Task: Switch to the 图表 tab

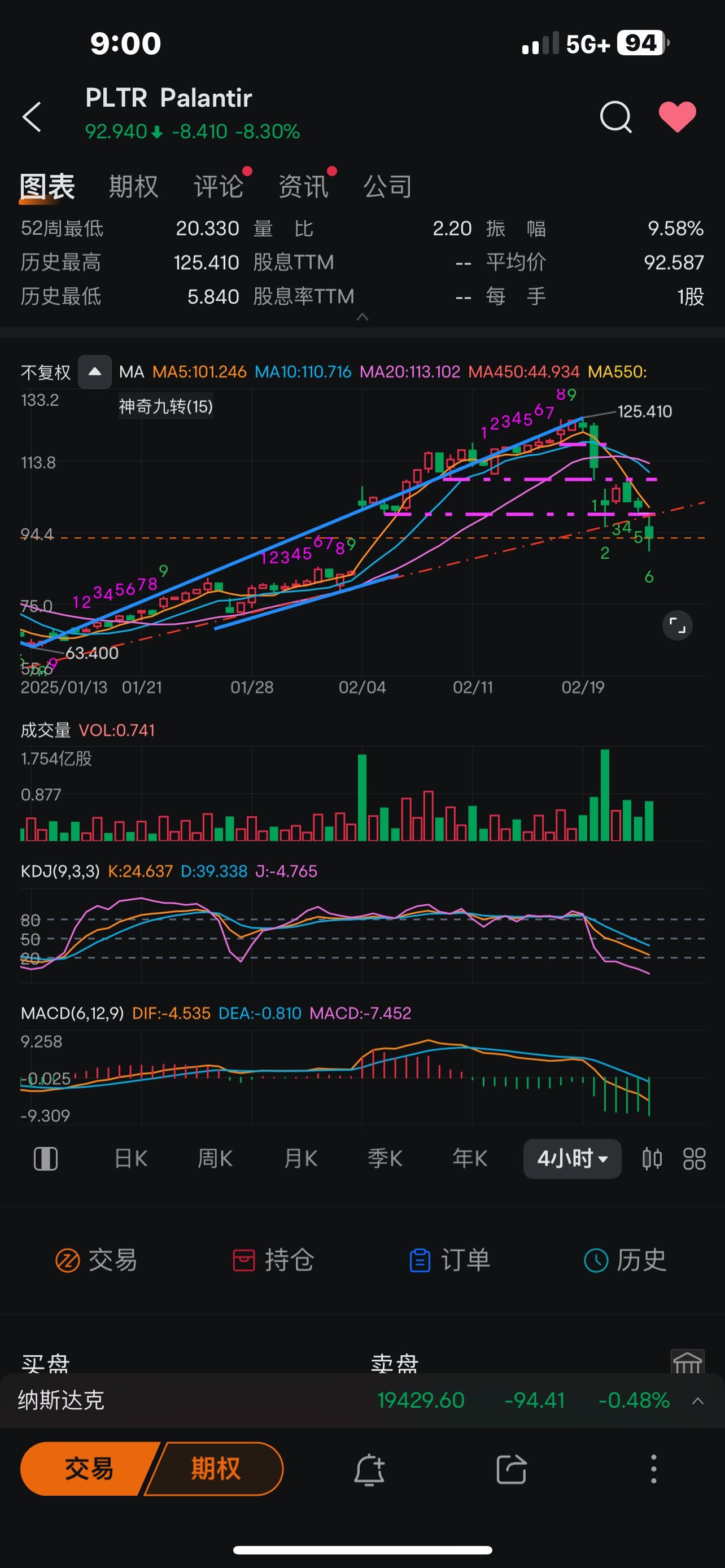Action: pos(47,186)
